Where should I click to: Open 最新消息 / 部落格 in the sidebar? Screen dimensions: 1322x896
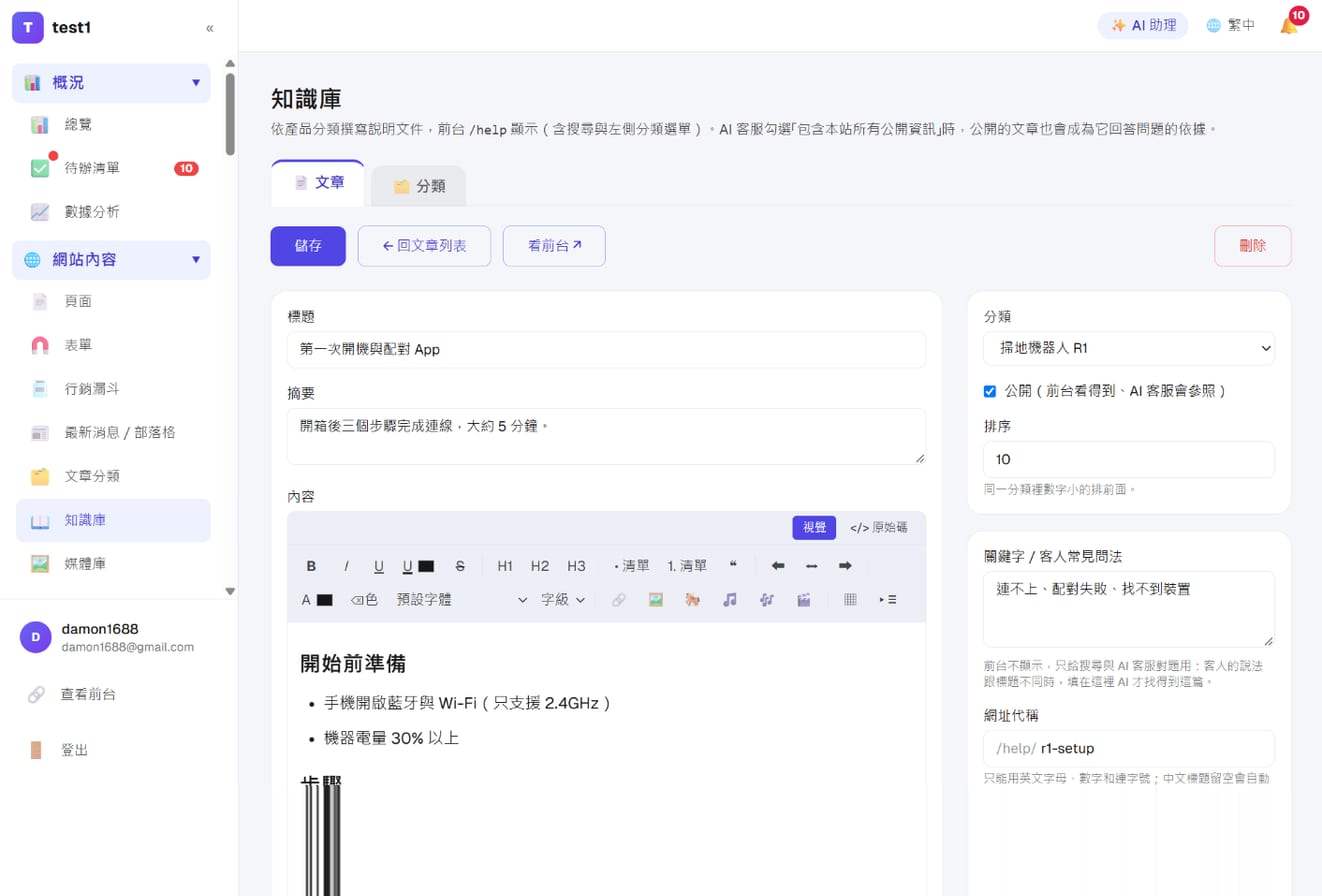click(114, 432)
